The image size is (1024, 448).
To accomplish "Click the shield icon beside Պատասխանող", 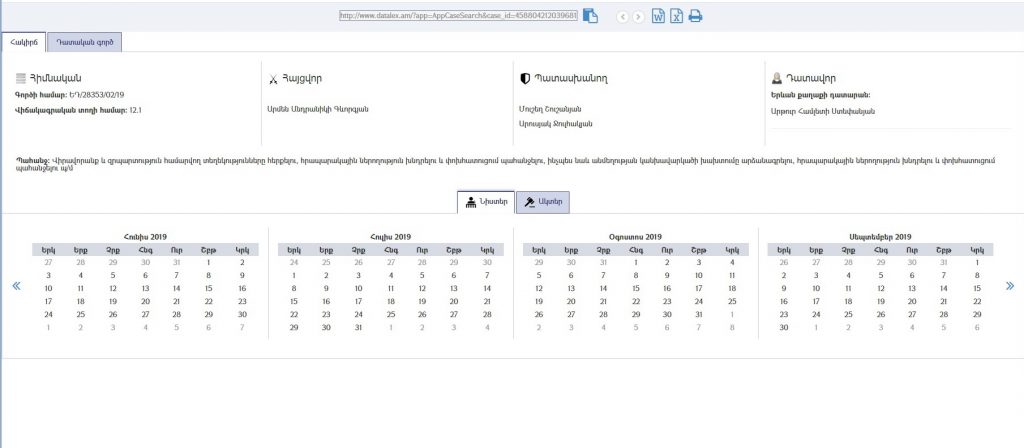I will [x=524, y=78].
